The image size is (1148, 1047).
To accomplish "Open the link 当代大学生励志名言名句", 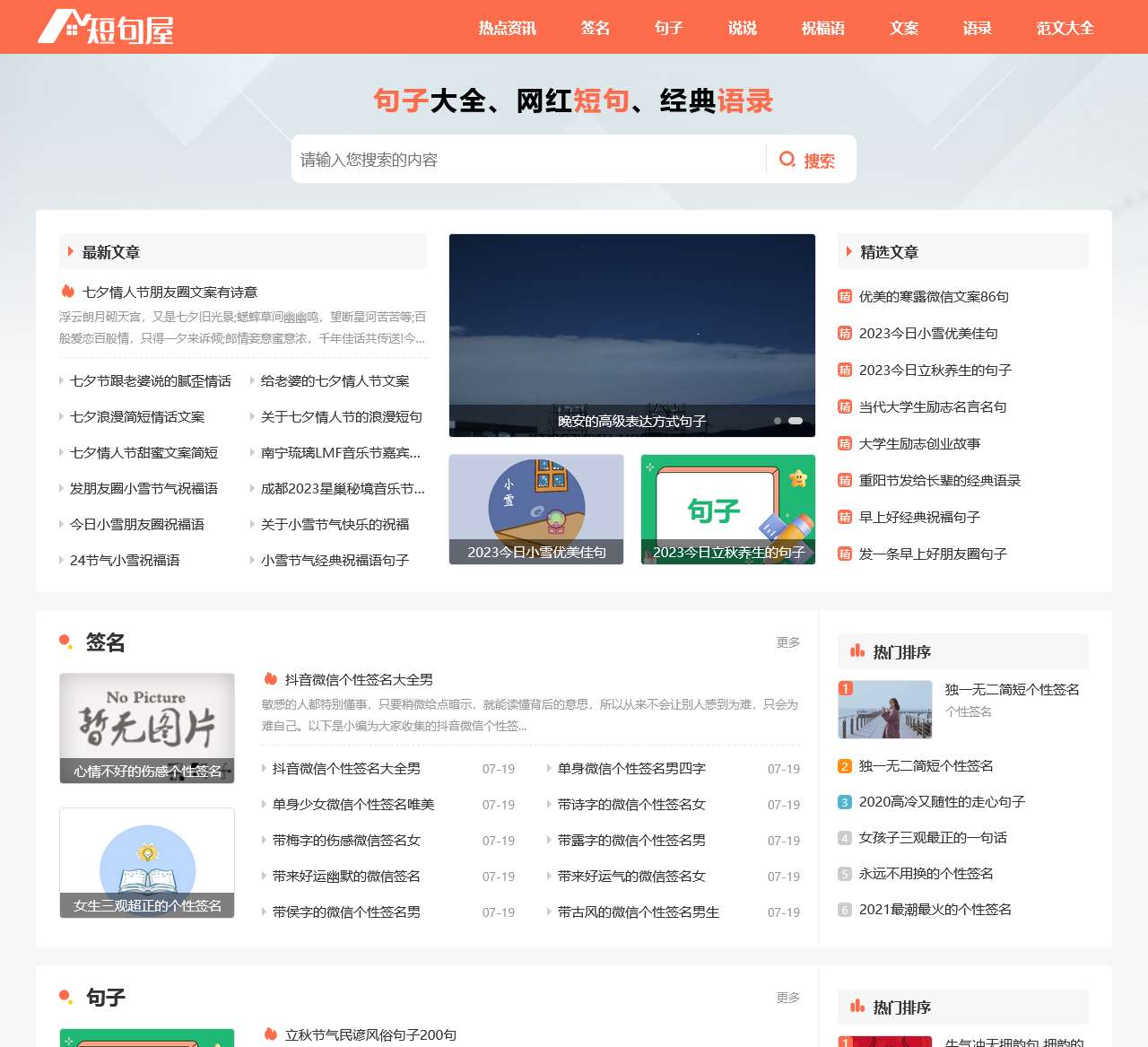I will tap(933, 406).
